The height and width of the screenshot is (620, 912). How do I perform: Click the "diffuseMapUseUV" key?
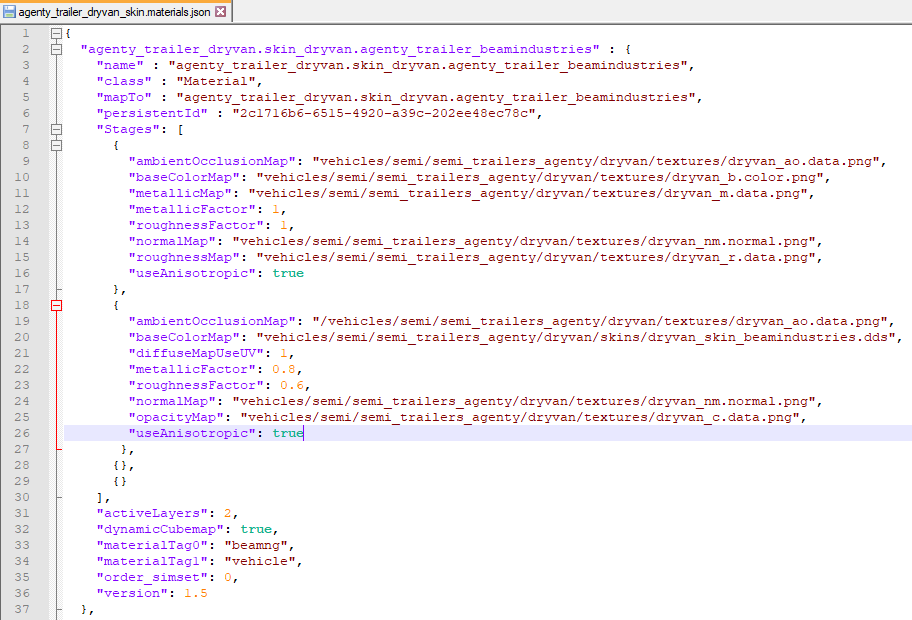point(196,353)
